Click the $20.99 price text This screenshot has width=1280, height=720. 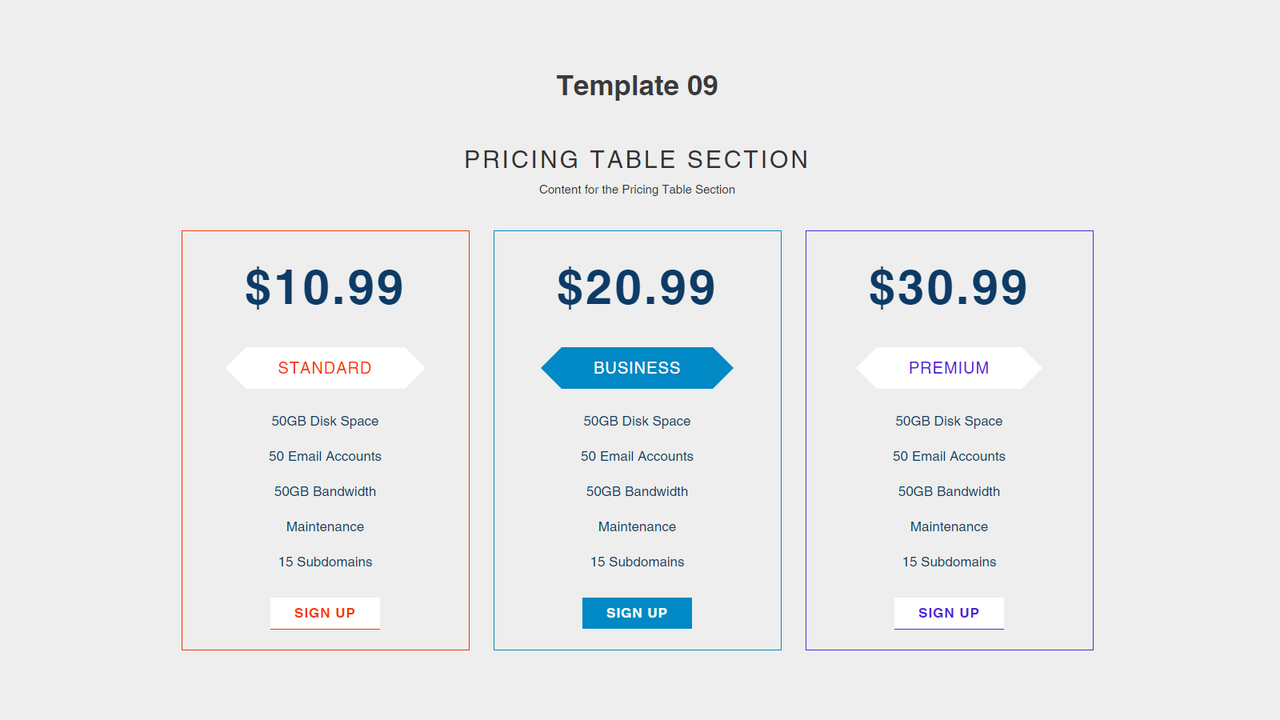[x=637, y=288]
